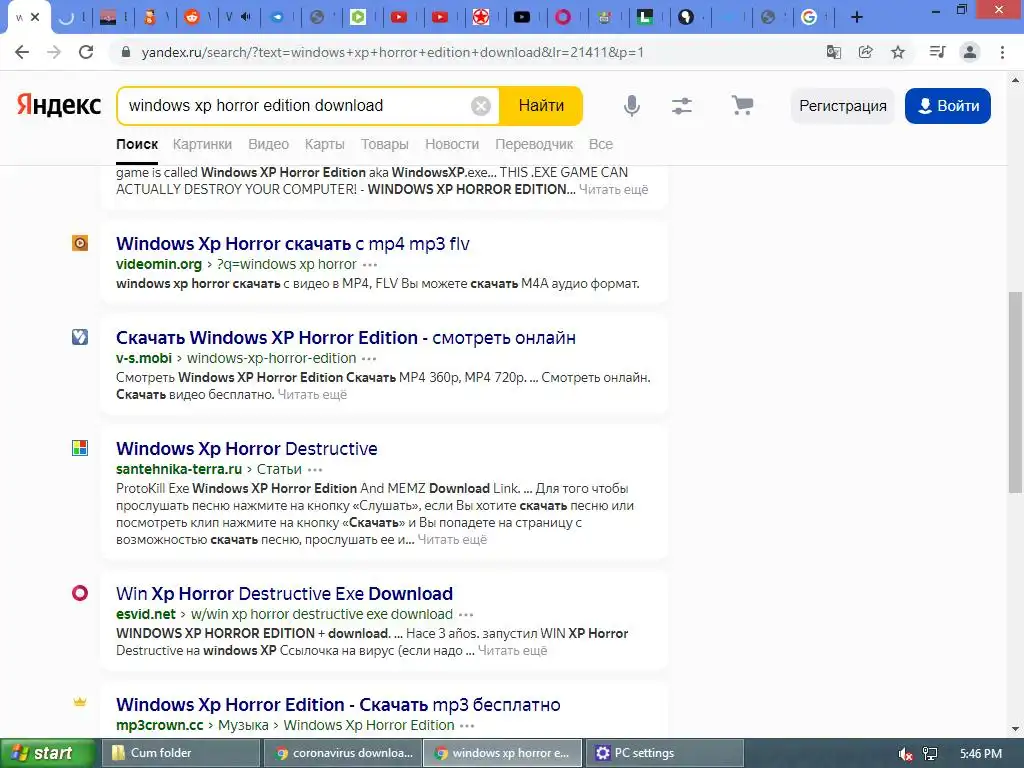
Task: Close the current Yandex tab
Action: tap(35, 18)
